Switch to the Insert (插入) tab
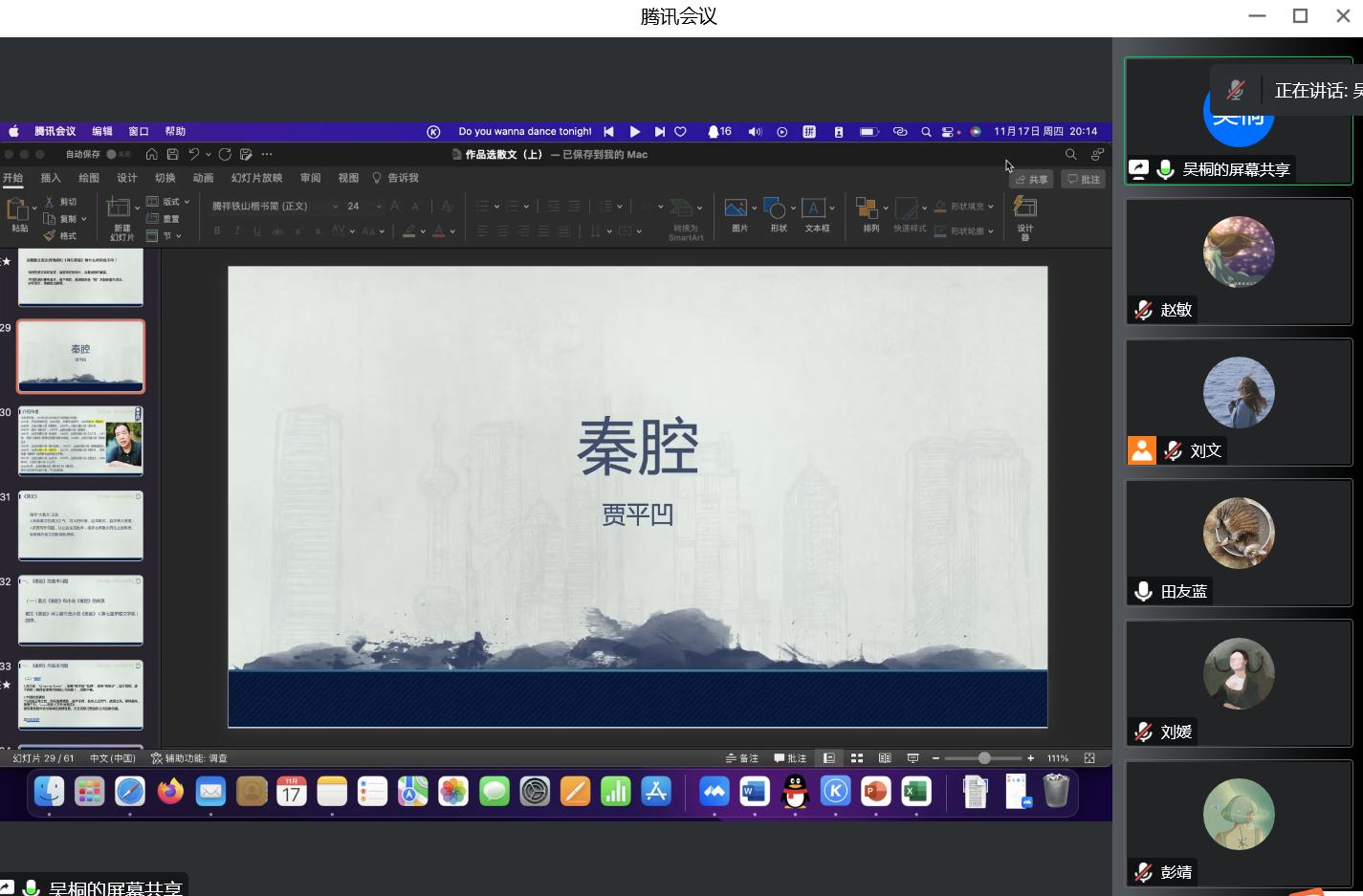 click(51, 178)
